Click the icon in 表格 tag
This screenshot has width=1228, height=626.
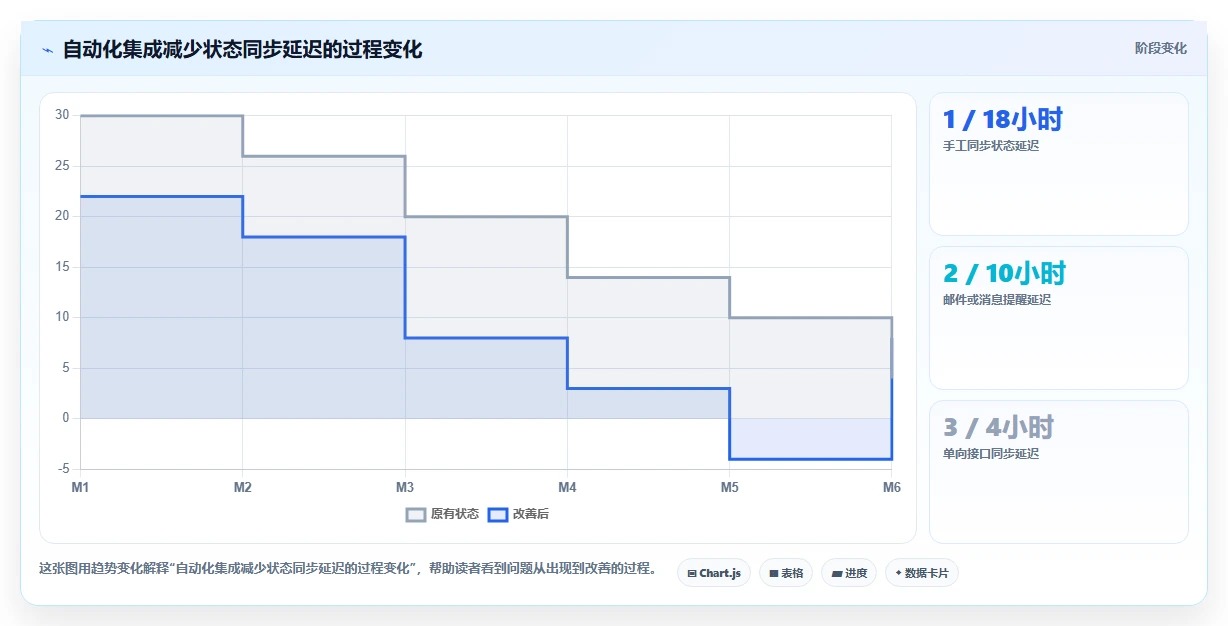pyautogui.click(x=773, y=573)
